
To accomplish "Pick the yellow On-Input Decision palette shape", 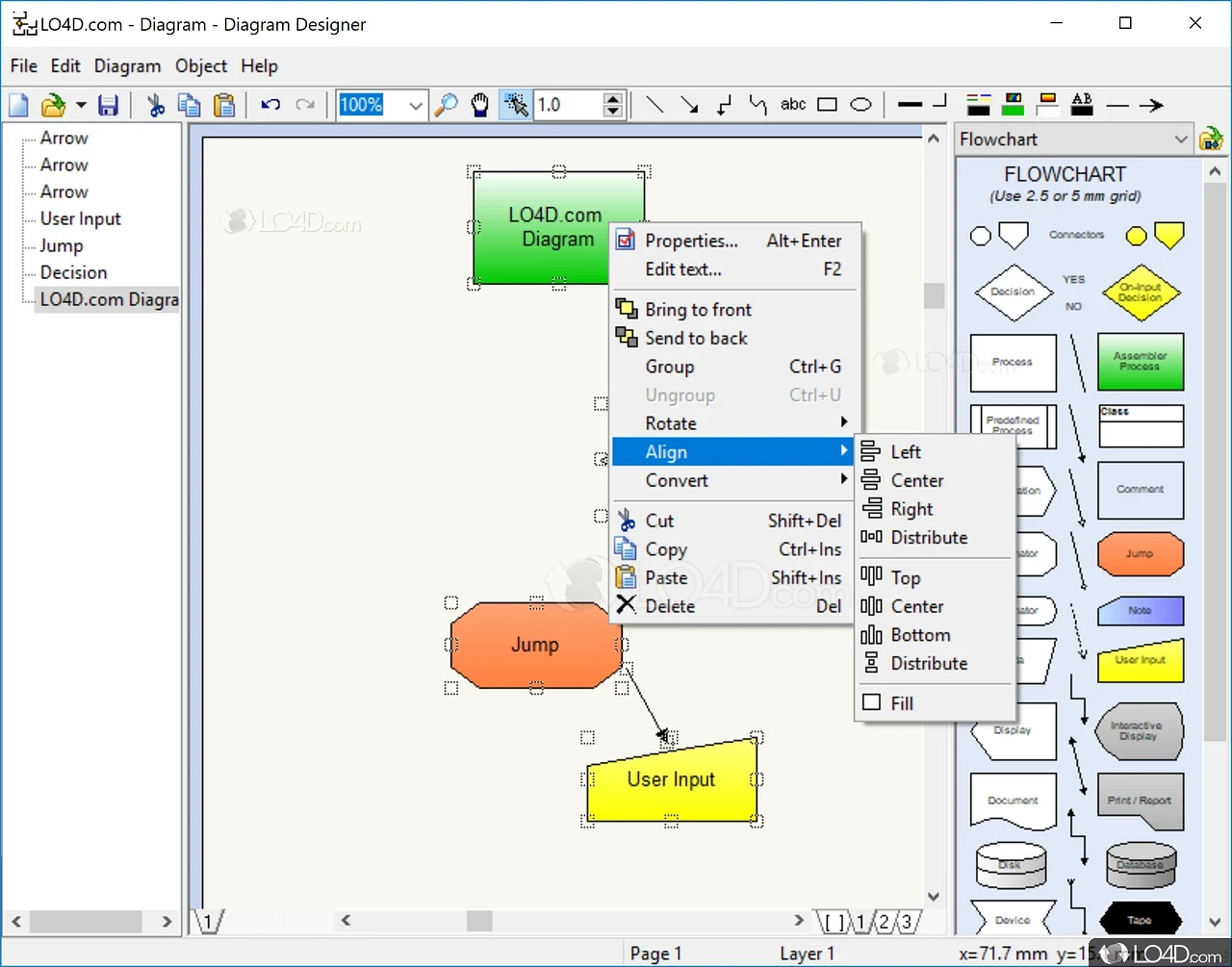I will pos(1140,293).
